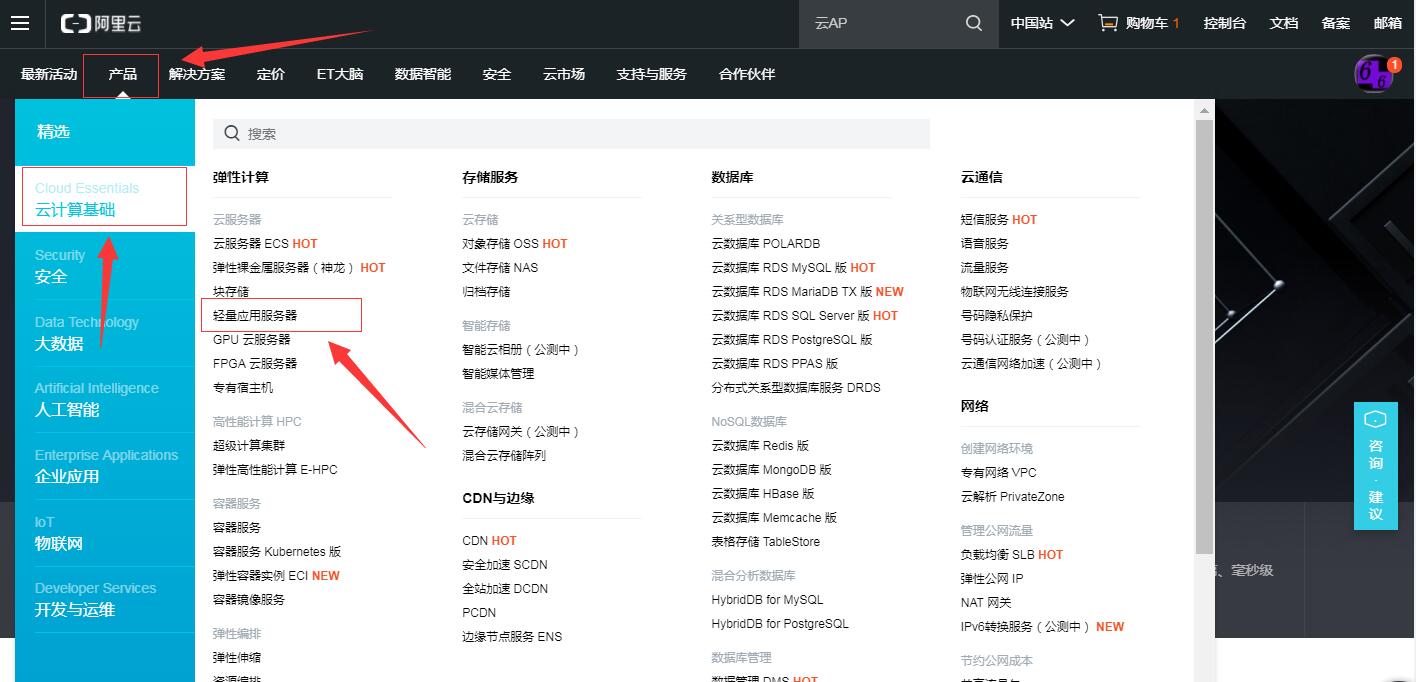Open 表格存储 TableStore link
The image size is (1416, 682).
click(766, 541)
